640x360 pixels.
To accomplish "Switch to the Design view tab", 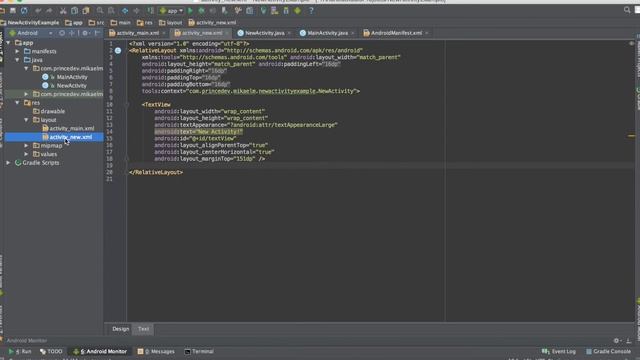I will coord(120,329).
